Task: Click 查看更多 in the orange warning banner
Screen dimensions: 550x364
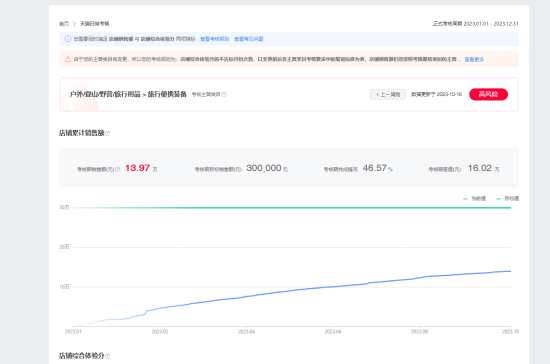Action: (x=474, y=59)
